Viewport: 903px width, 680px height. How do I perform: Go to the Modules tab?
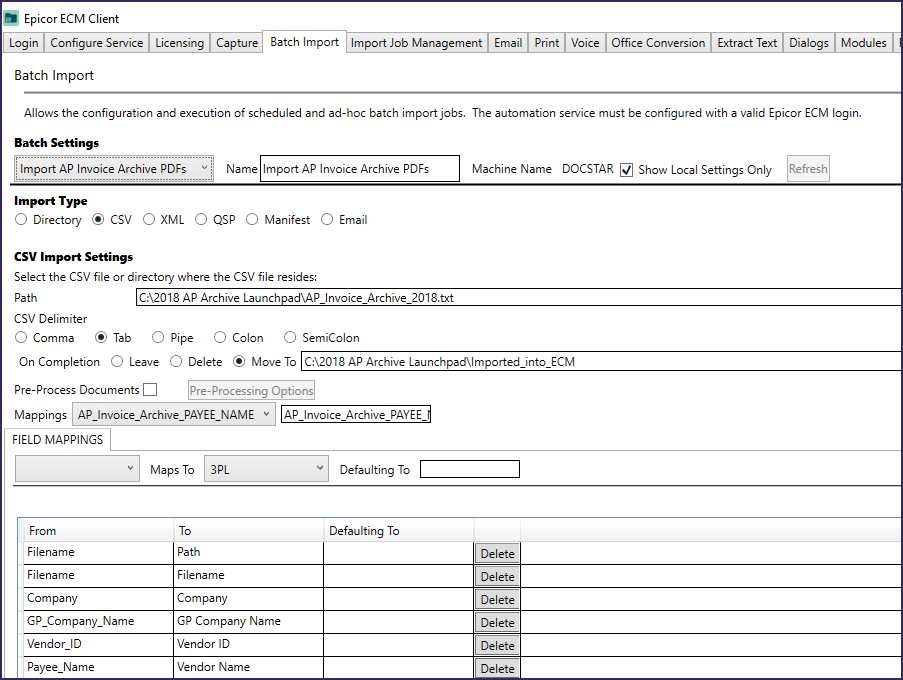click(x=863, y=43)
